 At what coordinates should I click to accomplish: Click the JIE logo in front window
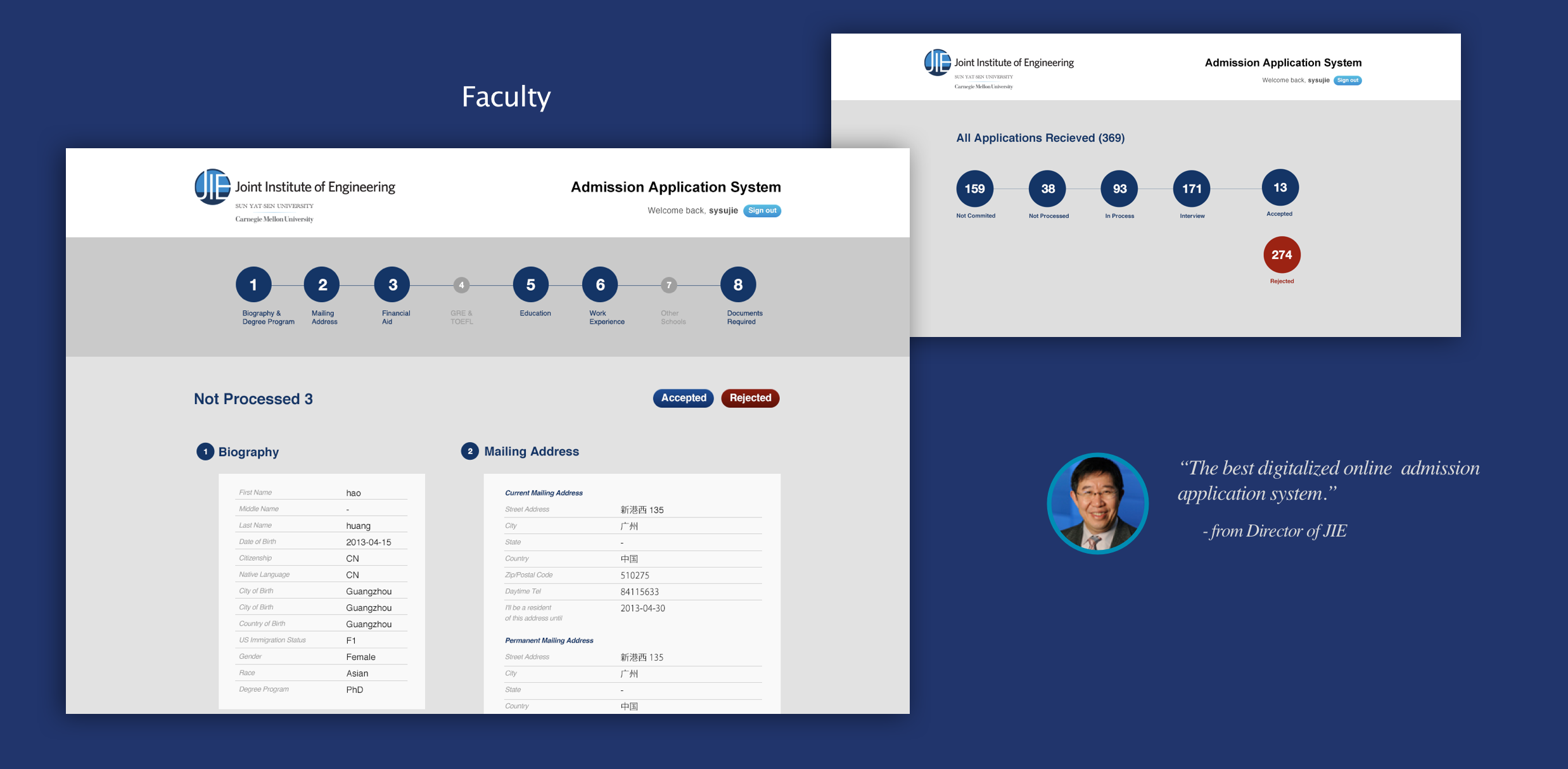pyautogui.click(x=213, y=187)
